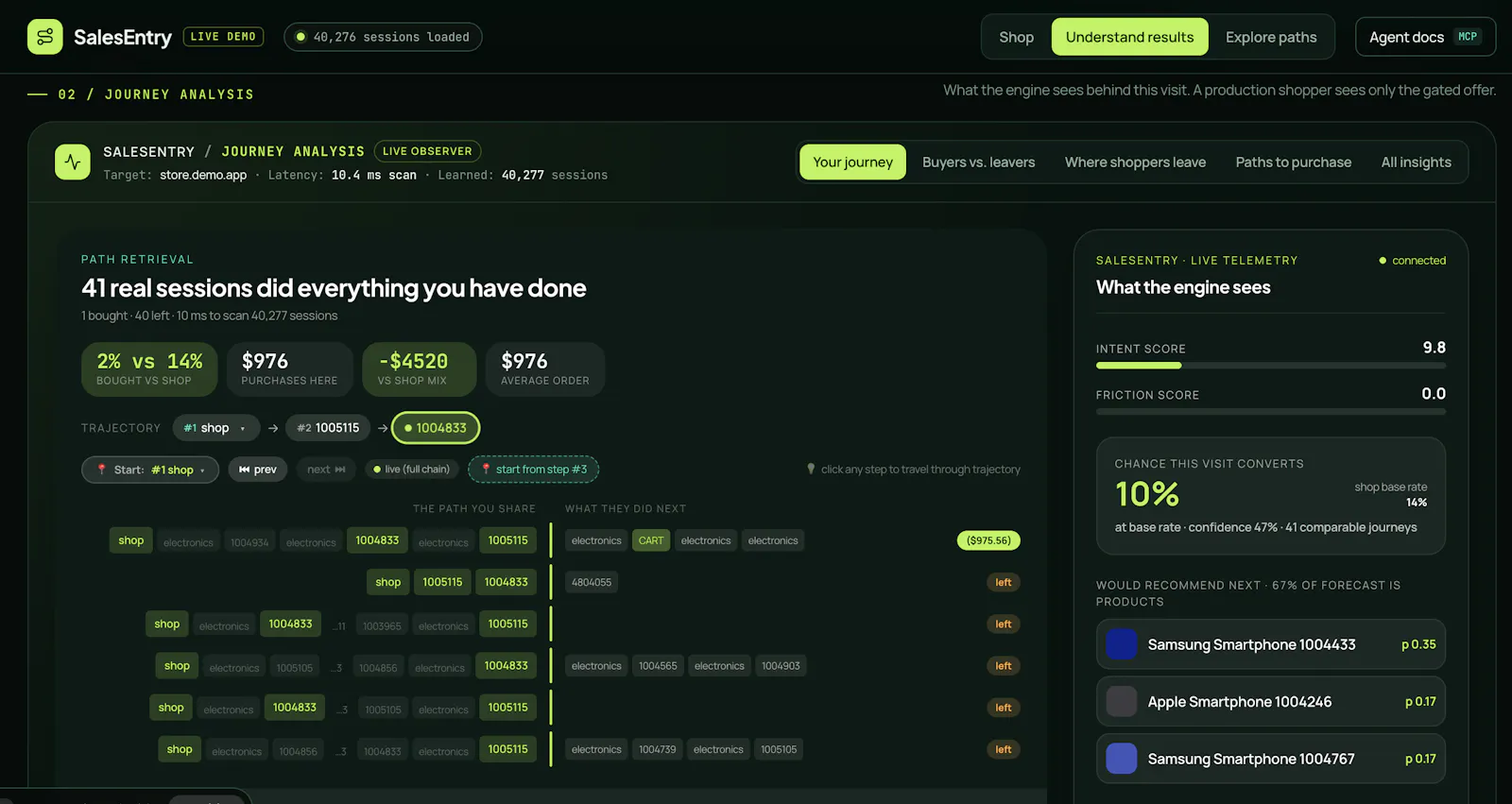Click the LIVE OBSERVER badge
This screenshot has height=804, width=1512.
pyautogui.click(x=427, y=151)
